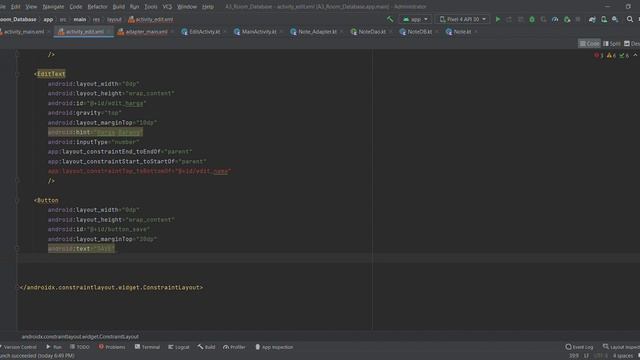Open the Event Log tool window
640x360 pixels.
coord(579,347)
